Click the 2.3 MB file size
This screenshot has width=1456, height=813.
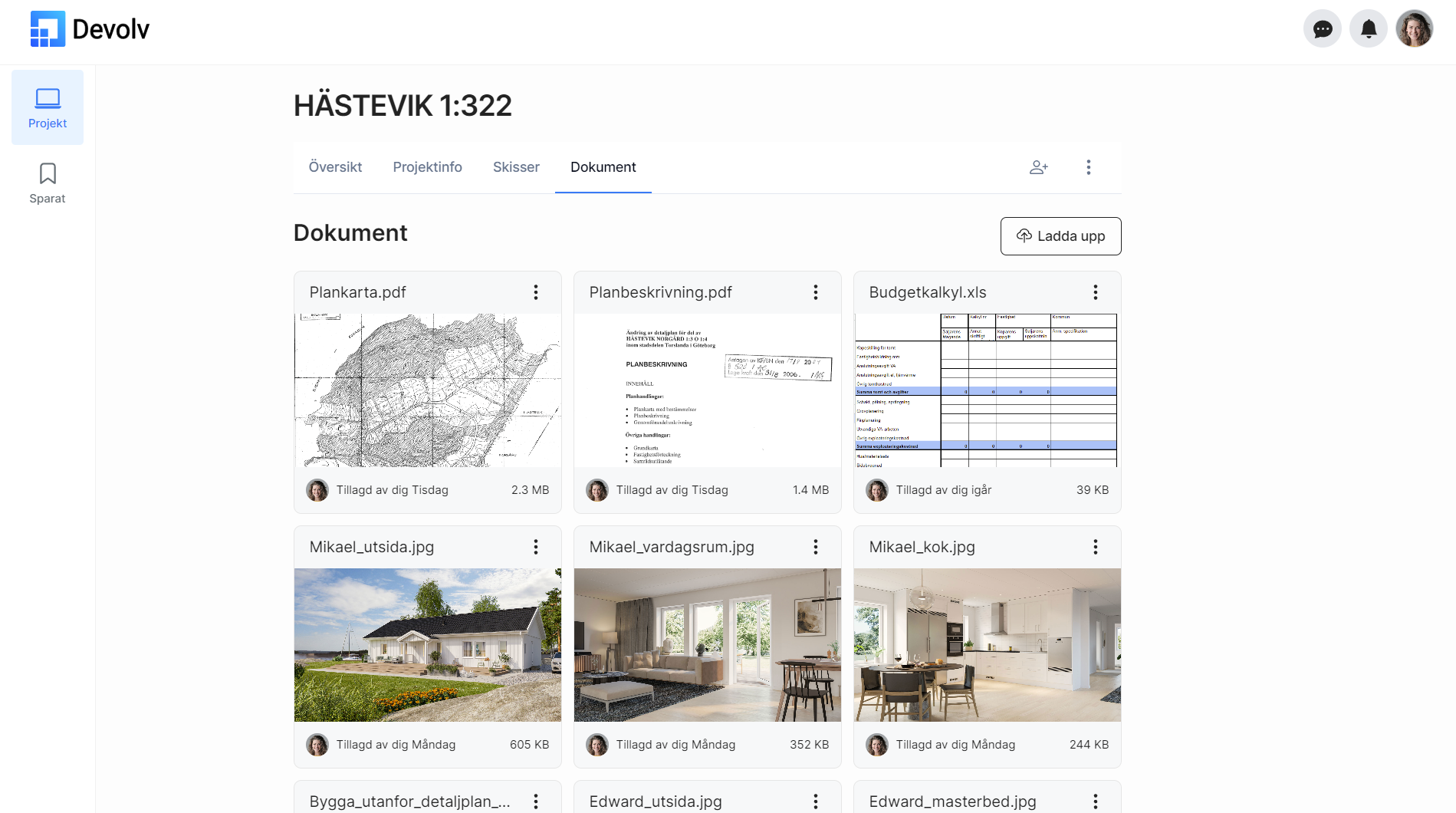531,490
